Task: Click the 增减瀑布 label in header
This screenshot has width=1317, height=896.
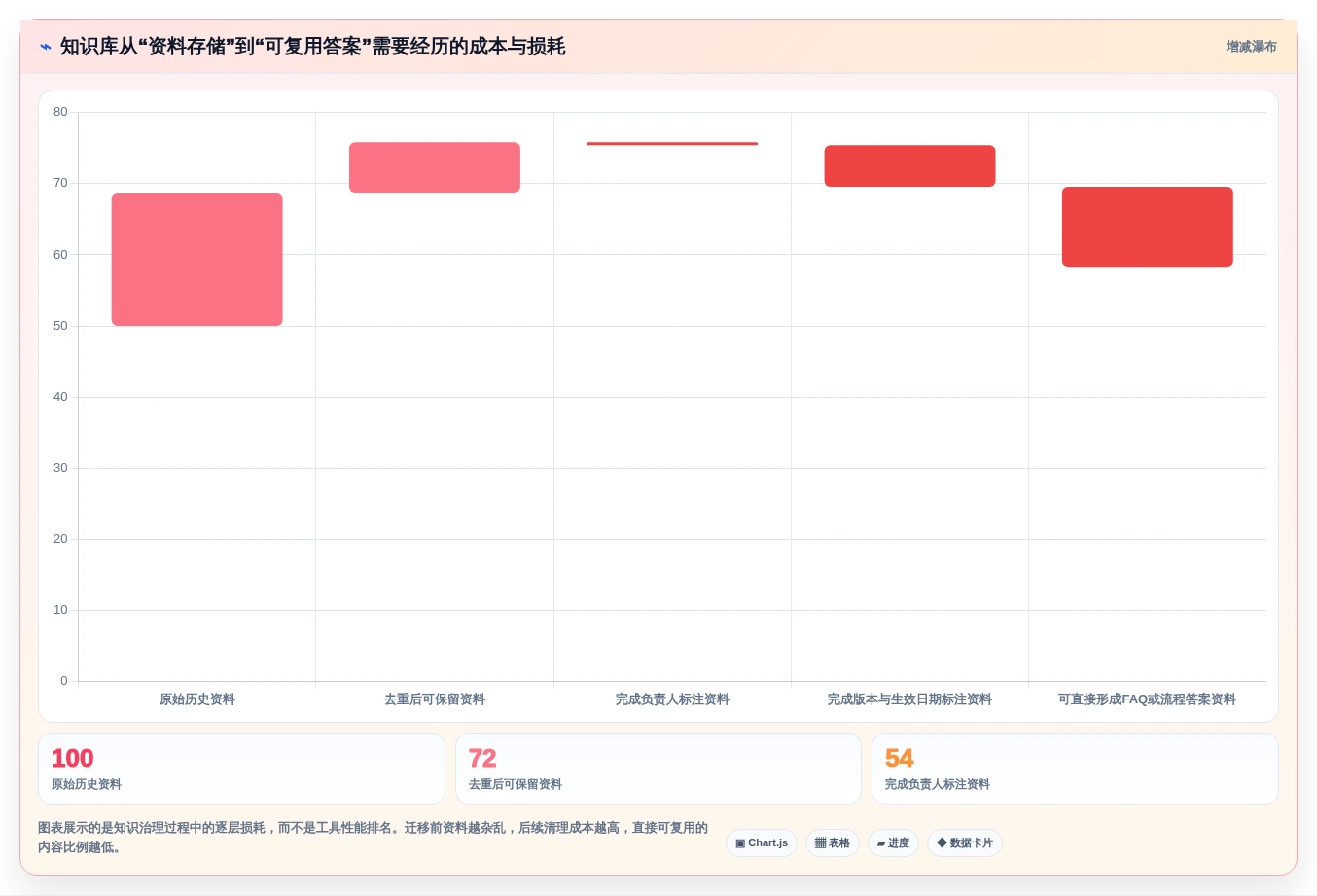Action: click(x=1251, y=47)
